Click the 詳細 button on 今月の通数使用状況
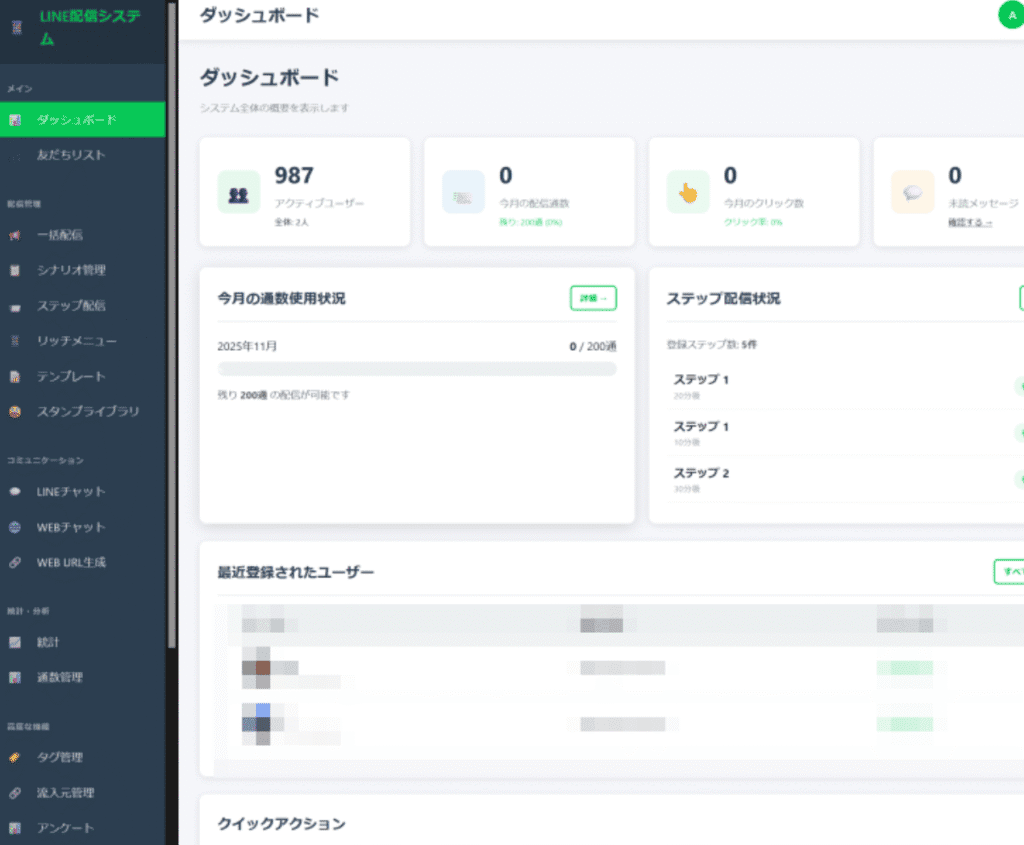Image resolution: width=1024 pixels, height=845 pixels. coord(593,298)
